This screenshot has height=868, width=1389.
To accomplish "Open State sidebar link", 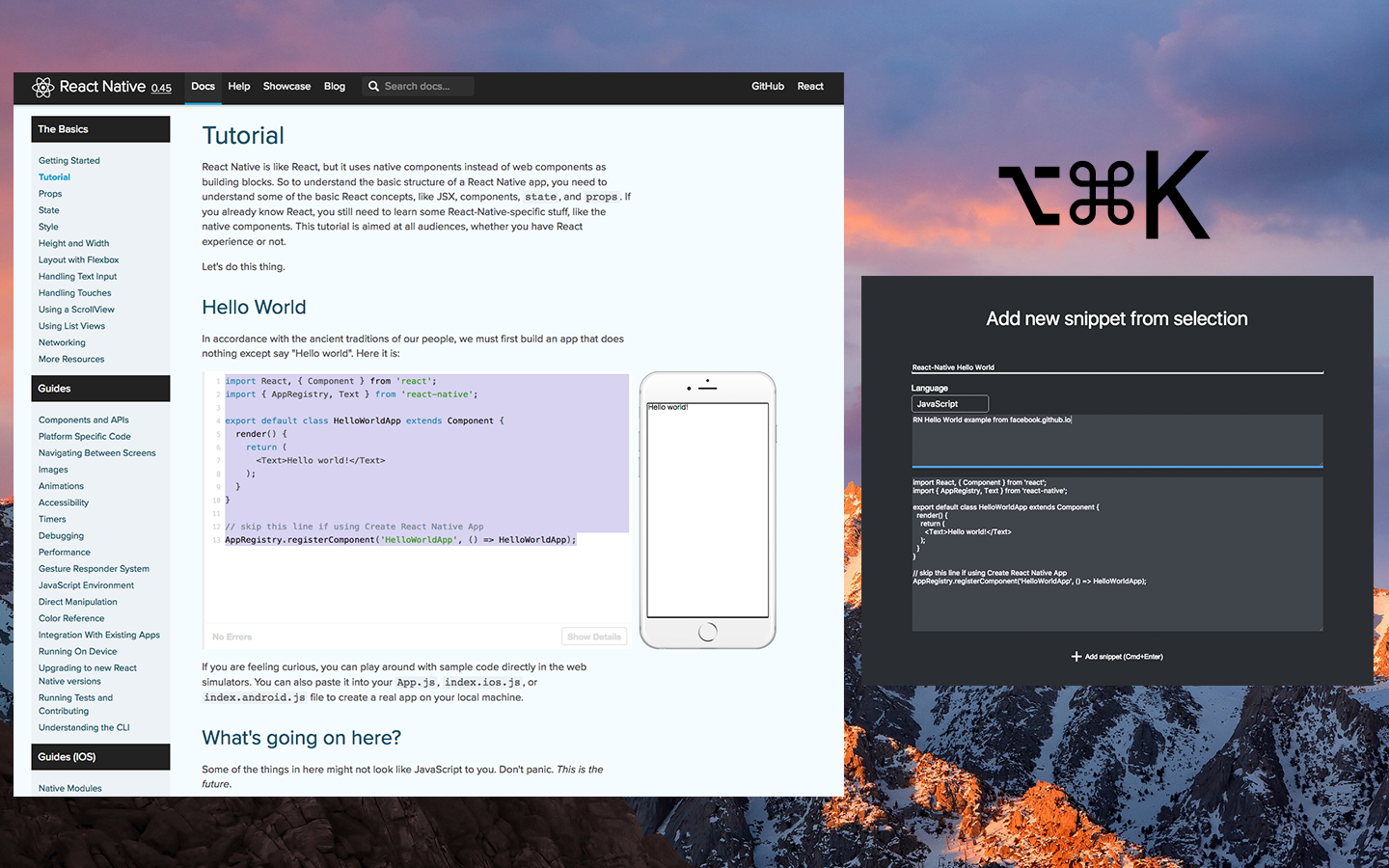I will coord(49,210).
